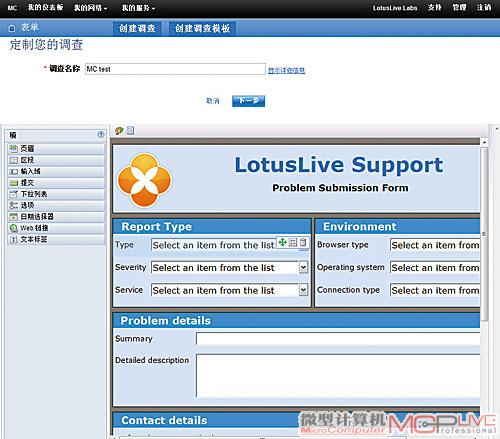
Task: Click the 调查名称 field containing MC test
Action: 175,69
